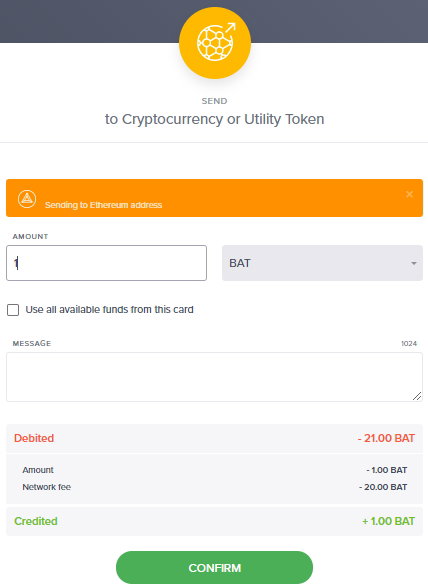Grab the message box resize handle
Screen dimensions: 428x588
[x=417, y=396]
